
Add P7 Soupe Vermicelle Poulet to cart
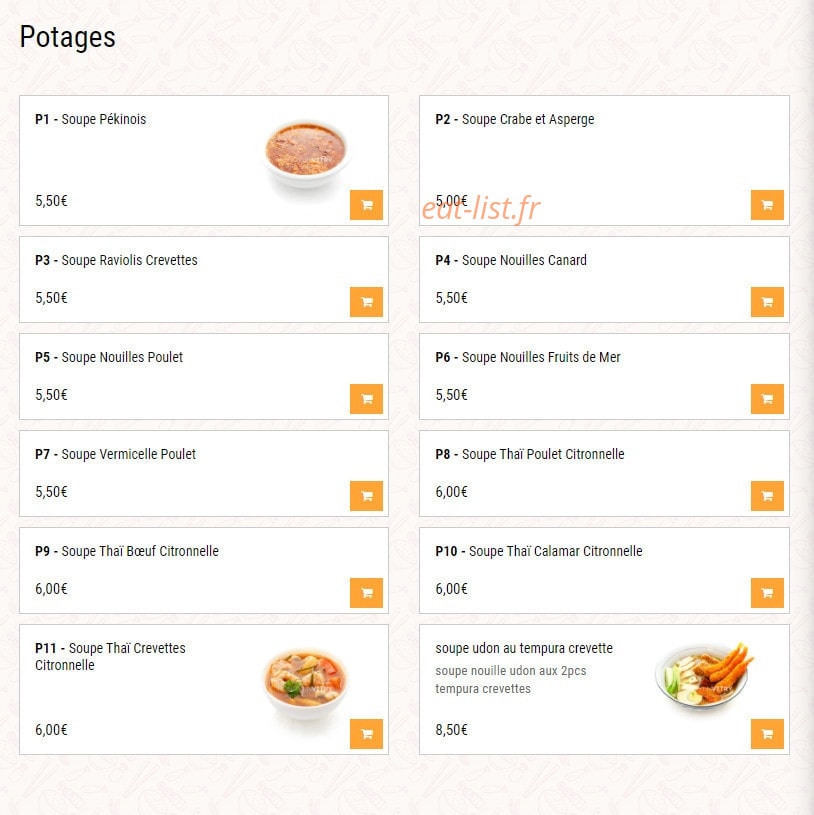click(366, 496)
